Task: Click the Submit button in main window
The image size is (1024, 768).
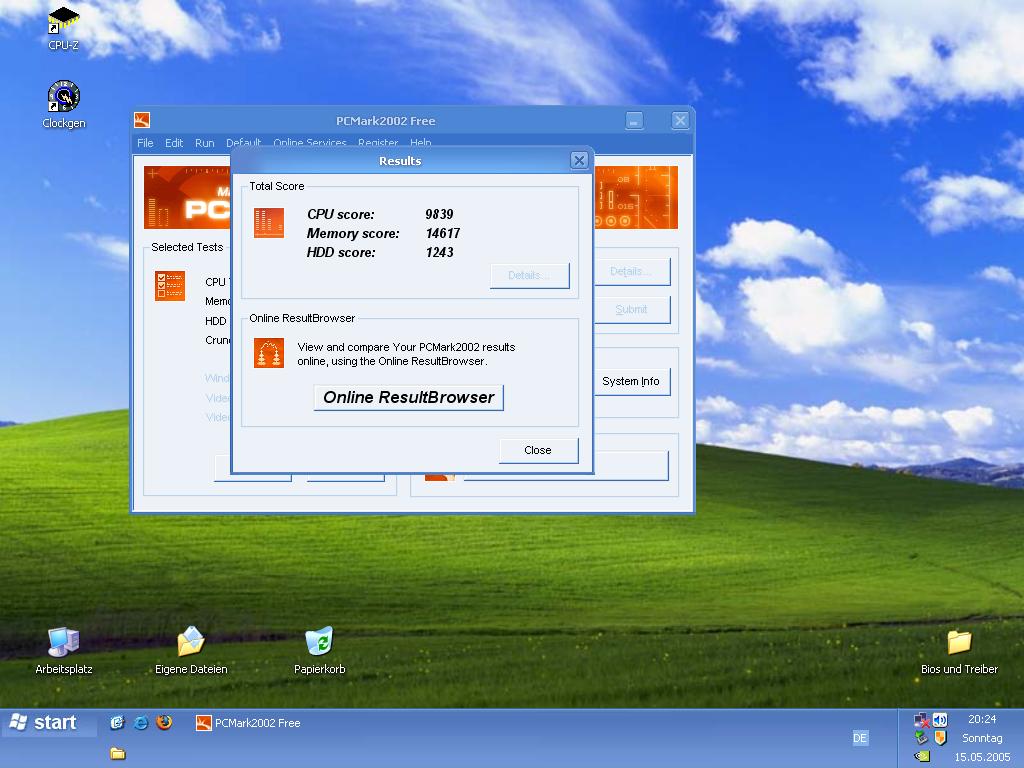Action: pyautogui.click(x=631, y=310)
